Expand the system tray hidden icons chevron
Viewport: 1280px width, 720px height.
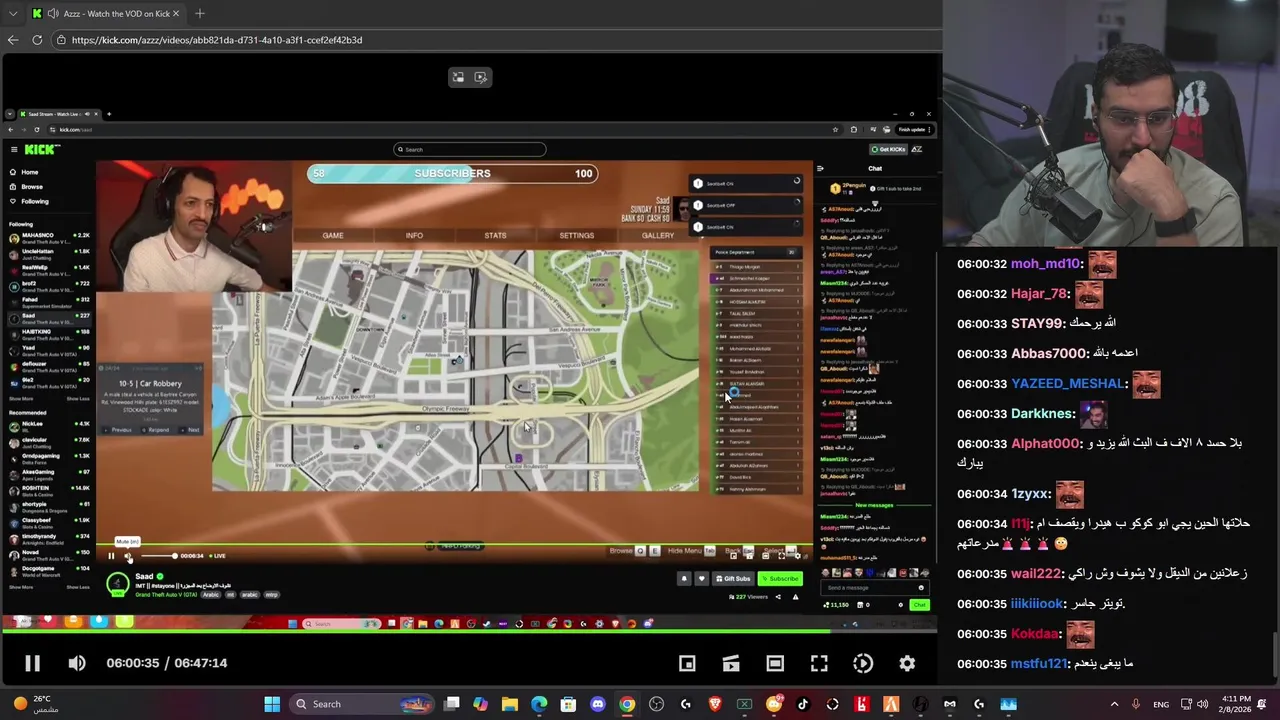pyautogui.click(x=1115, y=704)
